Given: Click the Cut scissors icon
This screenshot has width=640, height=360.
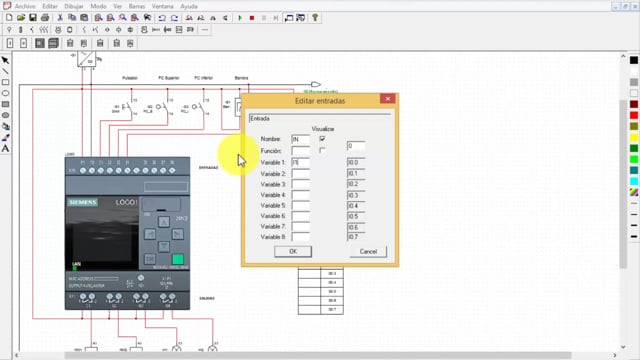Looking at the screenshot, I should 60,18.
